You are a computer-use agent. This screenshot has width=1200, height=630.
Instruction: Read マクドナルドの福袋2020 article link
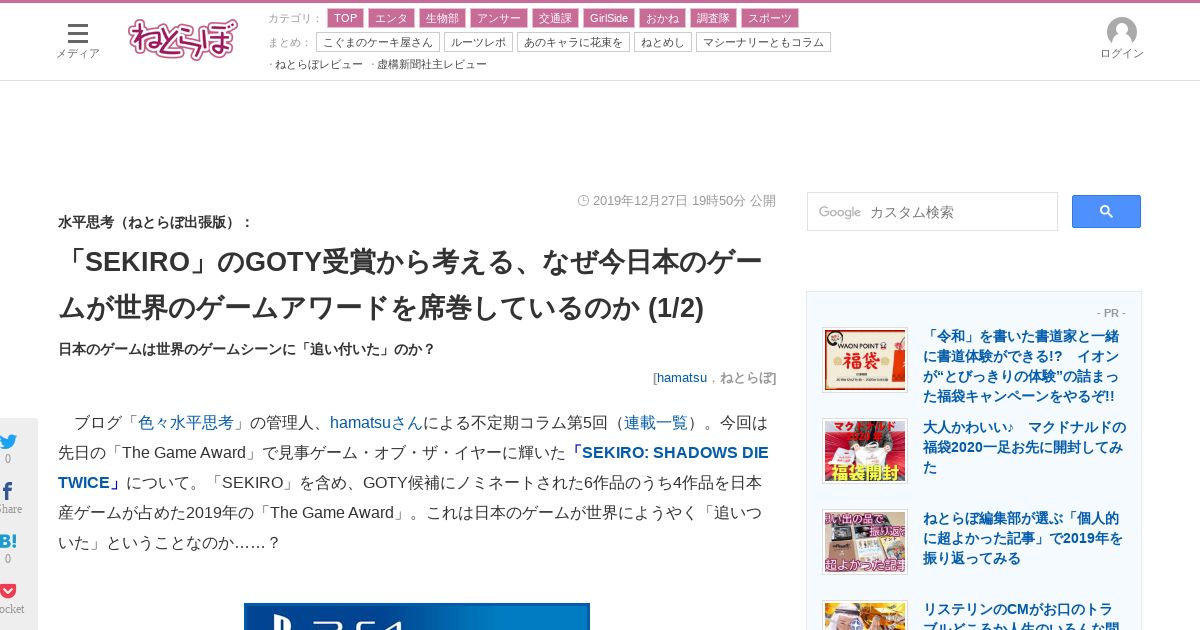(1024, 447)
